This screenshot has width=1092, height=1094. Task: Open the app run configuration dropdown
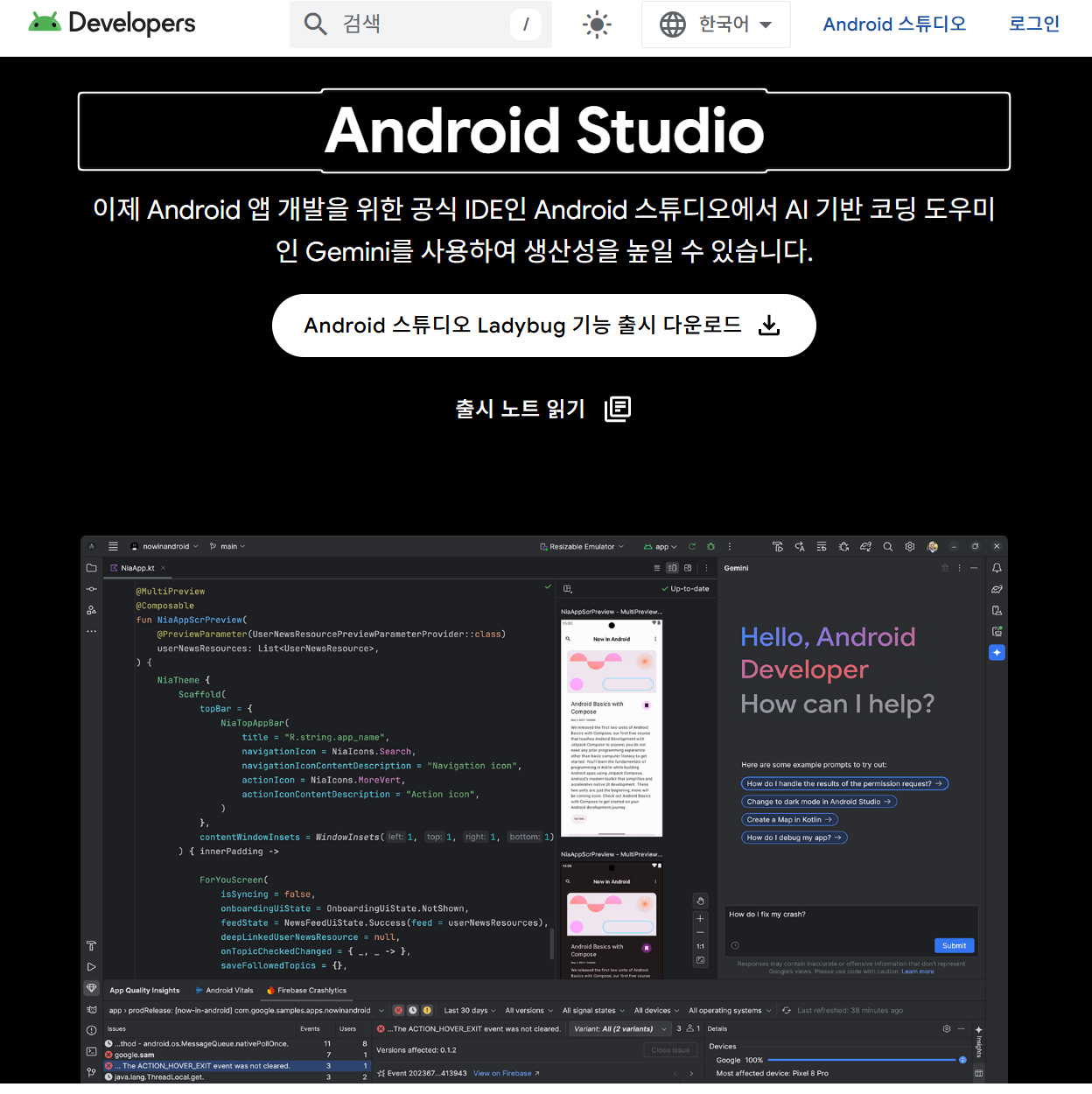(661, 546)
